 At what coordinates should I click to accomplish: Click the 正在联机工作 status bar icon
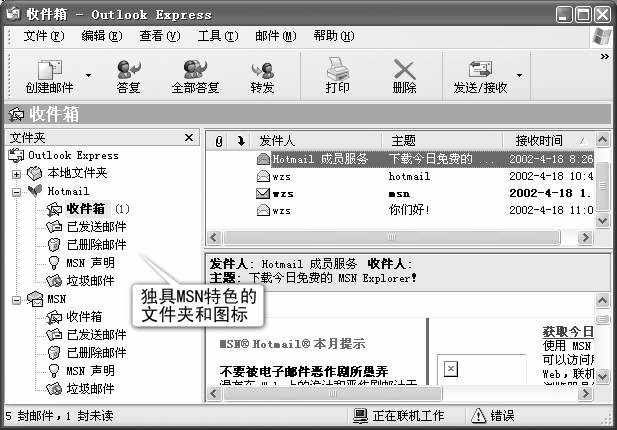pyautogui.click(x=360, y=415)
